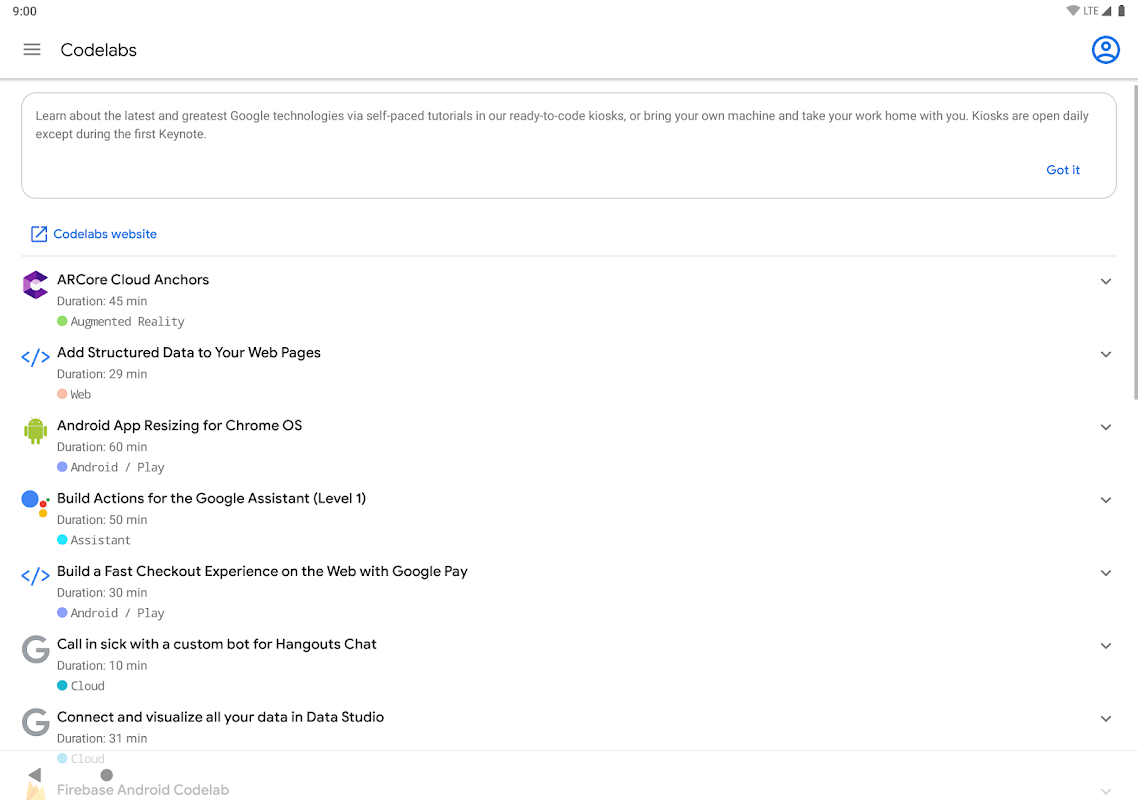Viewport: 1138px width, 800px height.
Task: Click the info card description text
Action: [562, 125]
